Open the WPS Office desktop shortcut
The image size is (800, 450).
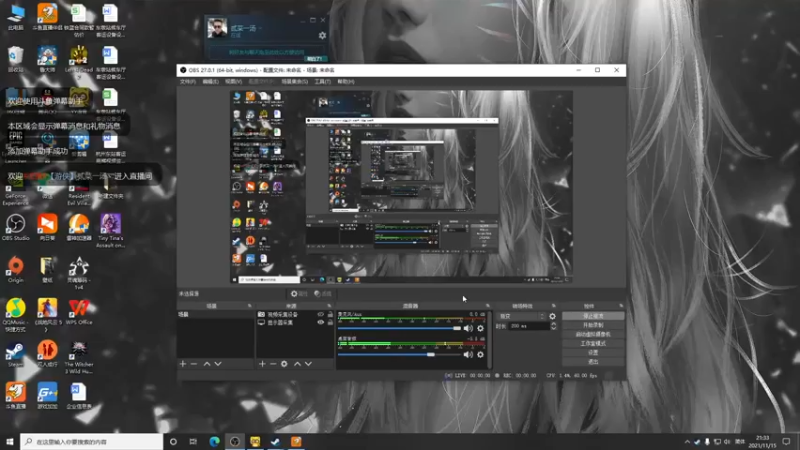[x=79, y=312]
